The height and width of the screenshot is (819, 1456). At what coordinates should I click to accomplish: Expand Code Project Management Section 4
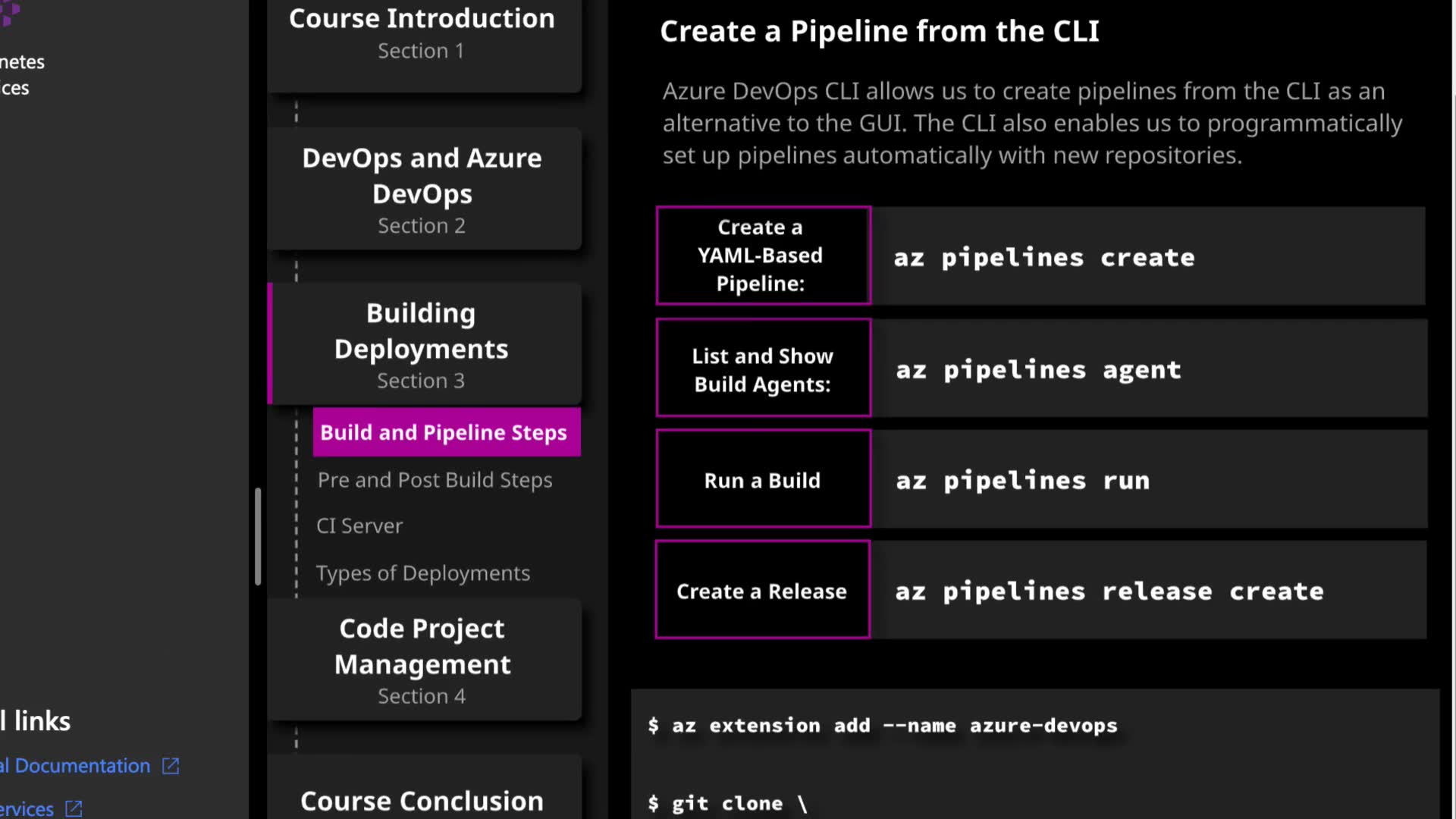[422, 660]
